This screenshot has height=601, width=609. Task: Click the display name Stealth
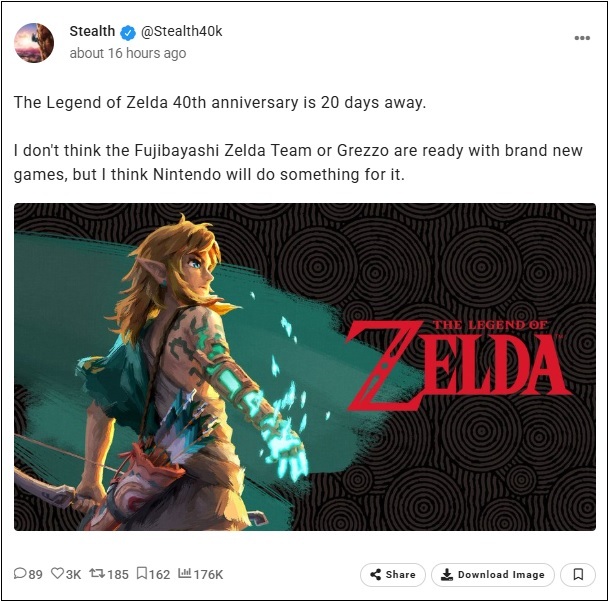coord(92,31)
